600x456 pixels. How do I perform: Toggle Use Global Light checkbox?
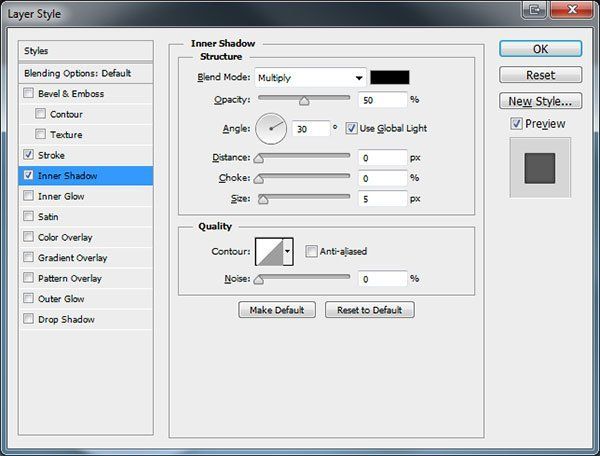coord(351,128)
